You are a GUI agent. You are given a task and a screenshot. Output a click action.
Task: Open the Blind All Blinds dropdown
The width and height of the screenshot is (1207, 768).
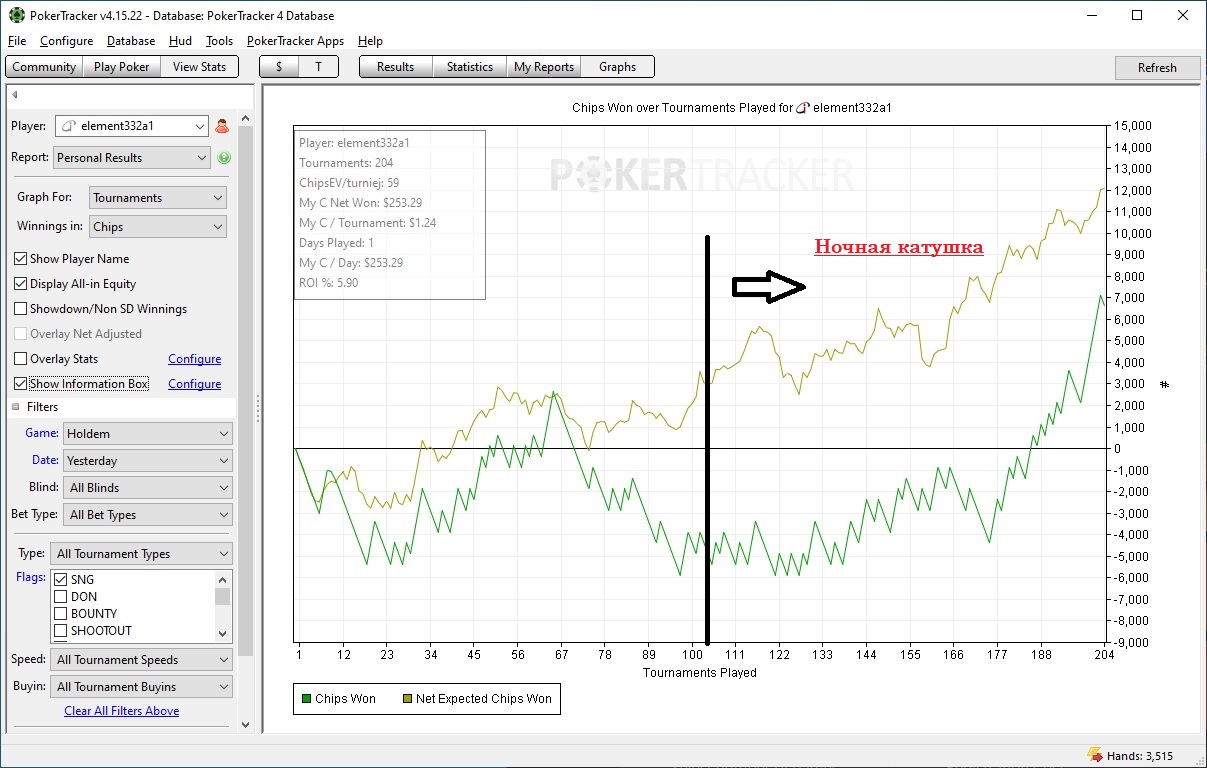(x=148, y=488)
